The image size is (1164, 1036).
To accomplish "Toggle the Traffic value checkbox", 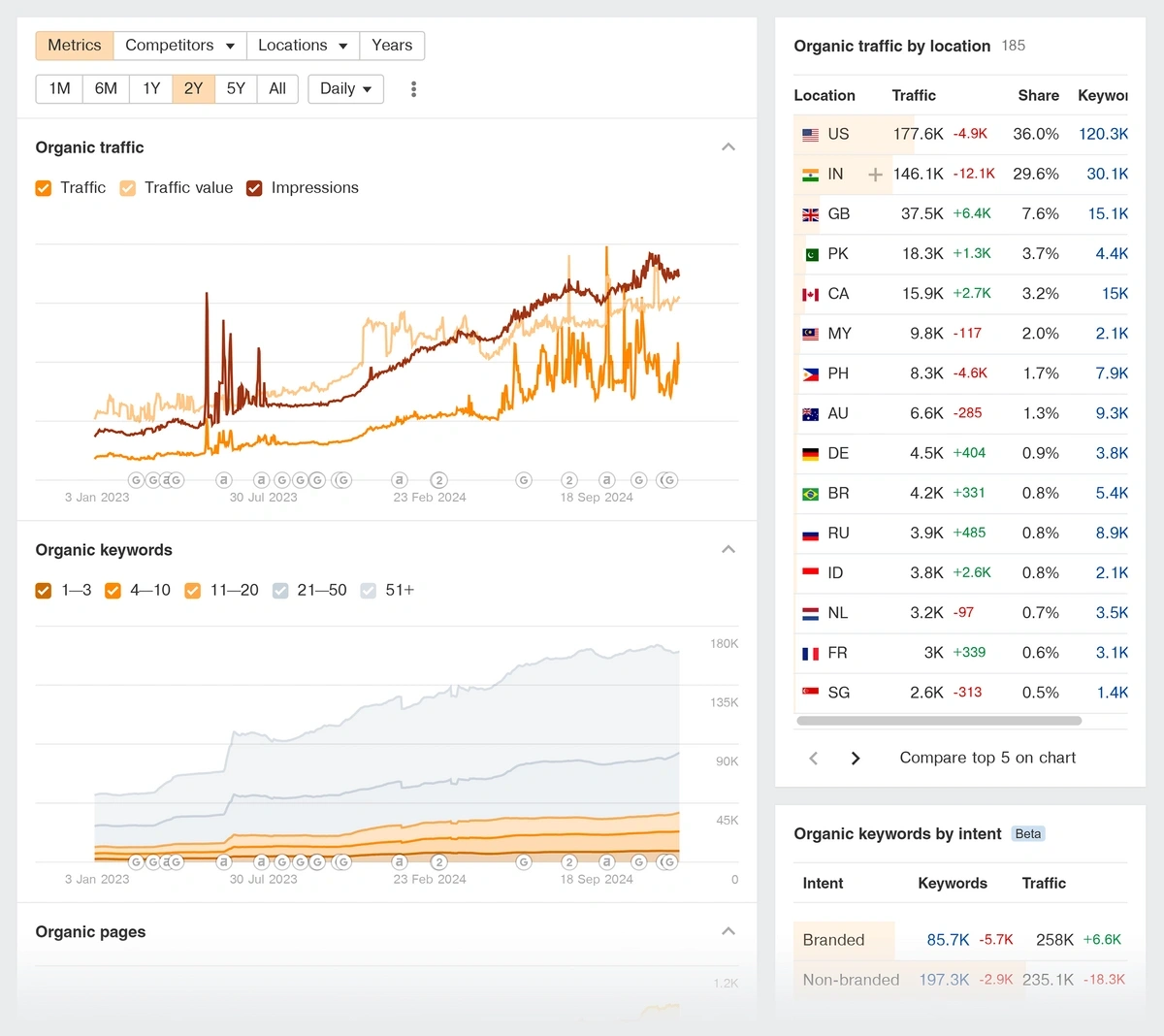I will [128, 188].
